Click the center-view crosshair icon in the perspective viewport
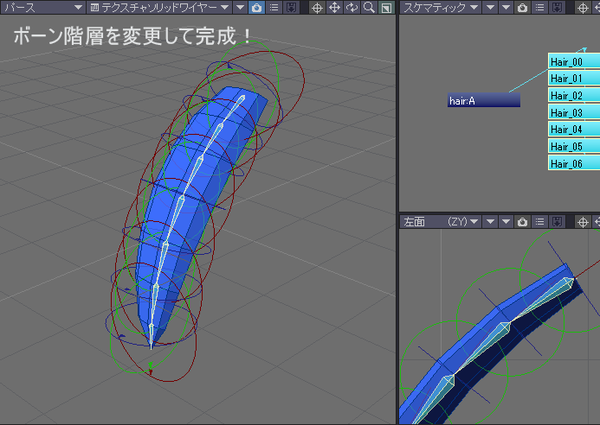This screenshot has width=600, height=425. point(317,8)
